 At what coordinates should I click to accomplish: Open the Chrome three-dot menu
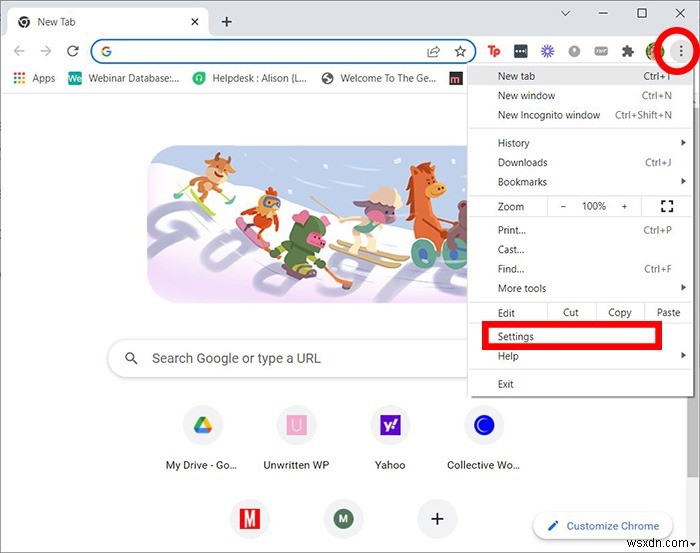pos(681,51)
